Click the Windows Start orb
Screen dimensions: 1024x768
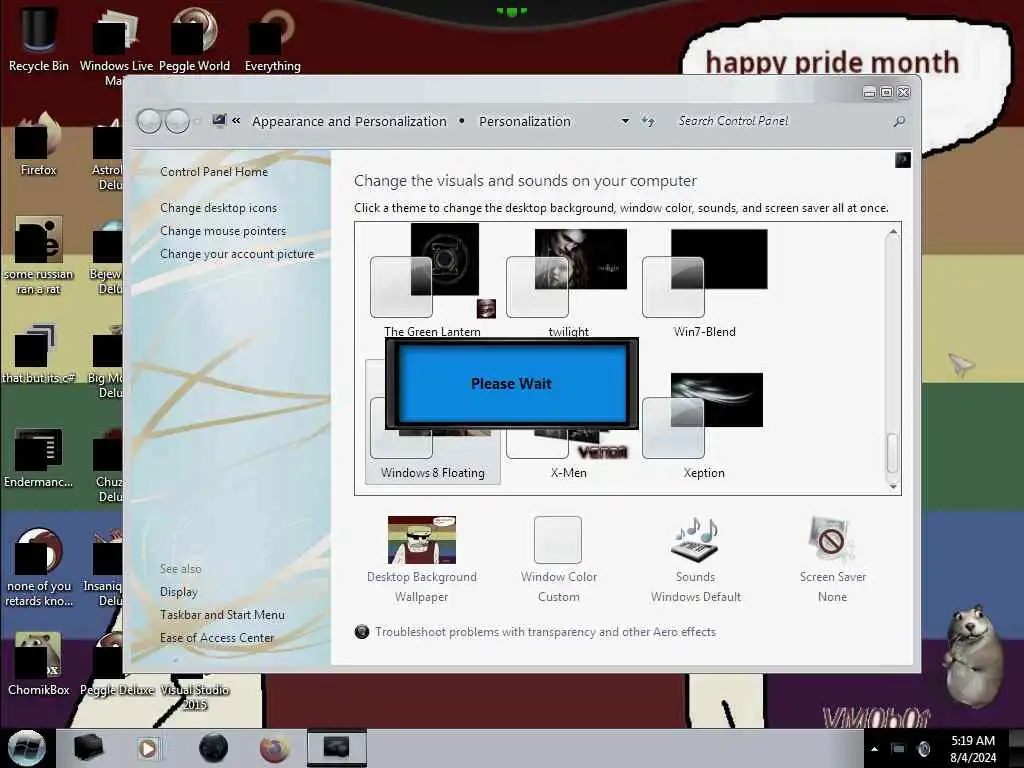26,748
